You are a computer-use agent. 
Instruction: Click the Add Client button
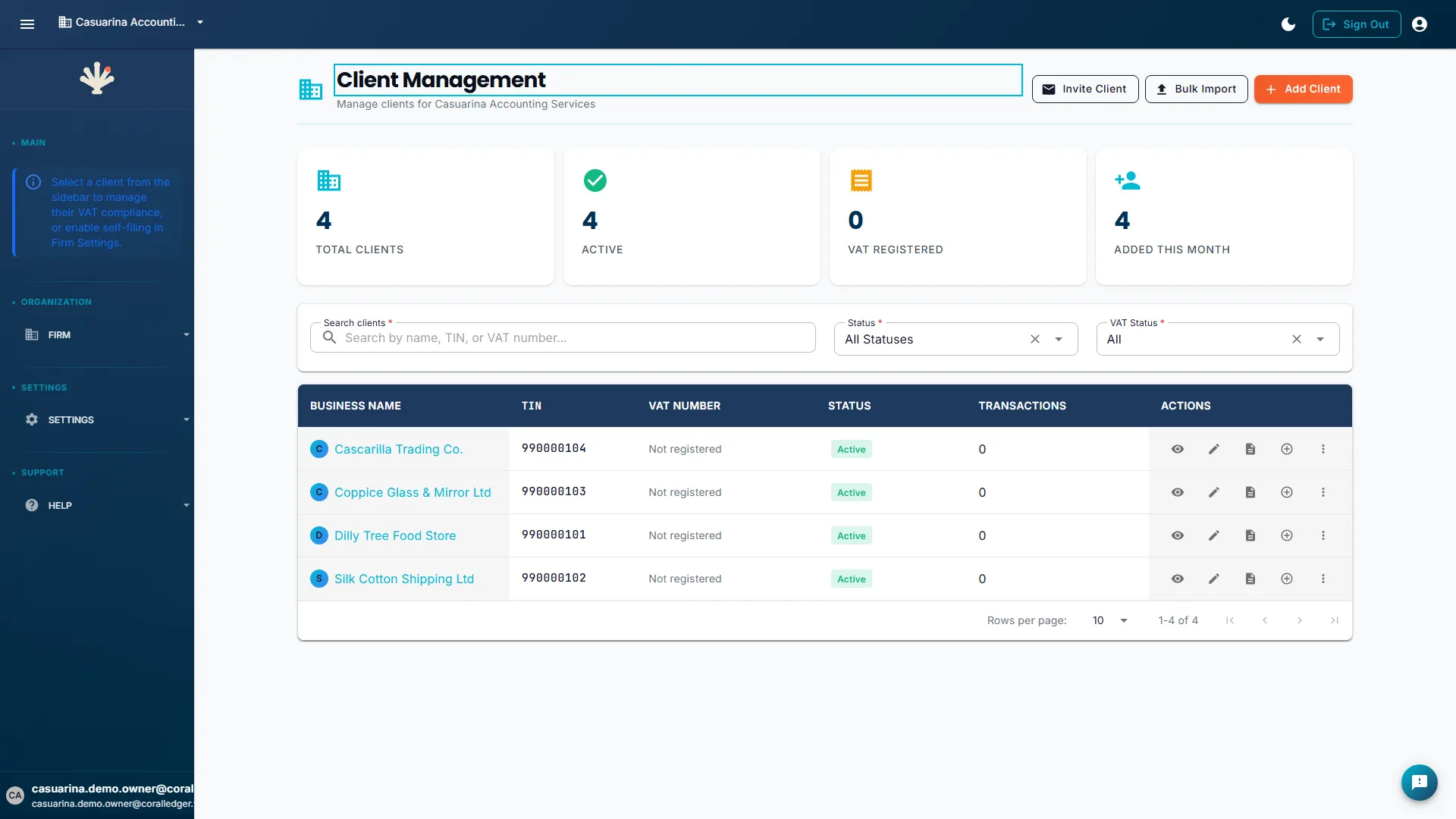[x=1303, y=89]
